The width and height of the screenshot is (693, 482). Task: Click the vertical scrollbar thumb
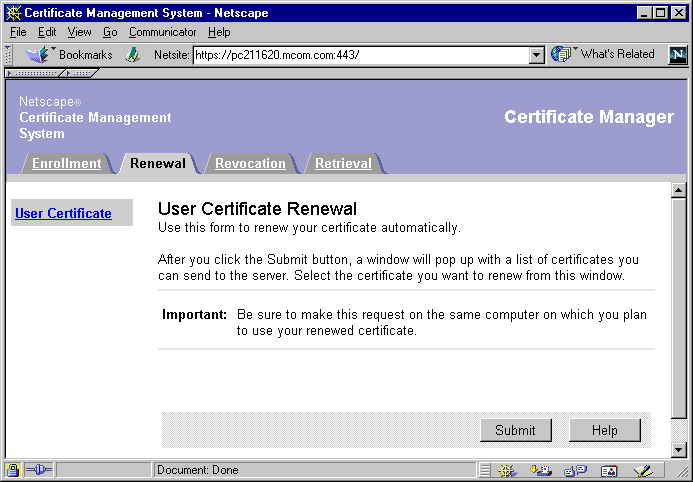pos(678,308)
